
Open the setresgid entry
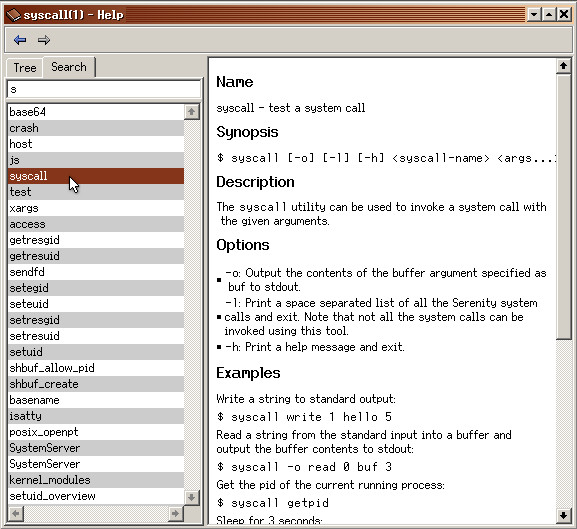(96, 320)
